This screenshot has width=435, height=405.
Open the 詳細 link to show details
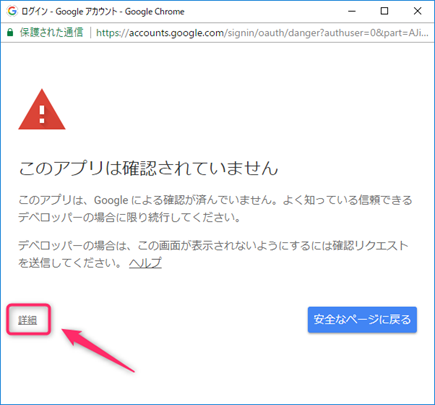[x=28, y=320]
